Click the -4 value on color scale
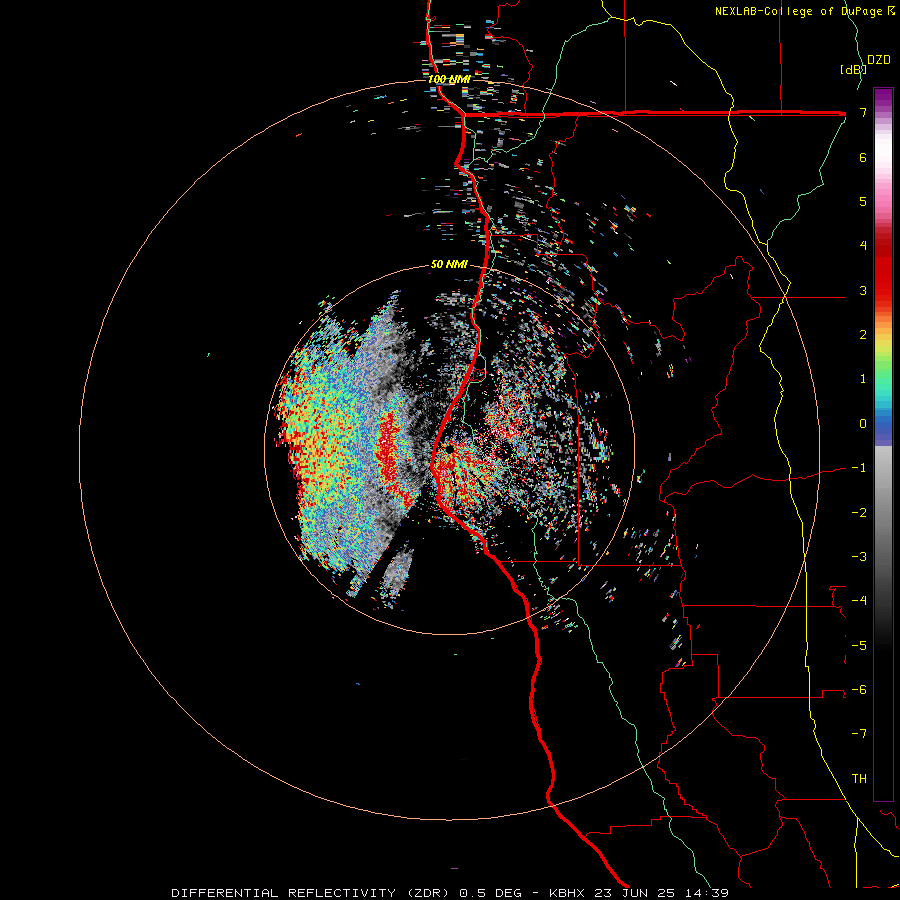Viewport: 900px width, 900px height. (x=859, y=601)
